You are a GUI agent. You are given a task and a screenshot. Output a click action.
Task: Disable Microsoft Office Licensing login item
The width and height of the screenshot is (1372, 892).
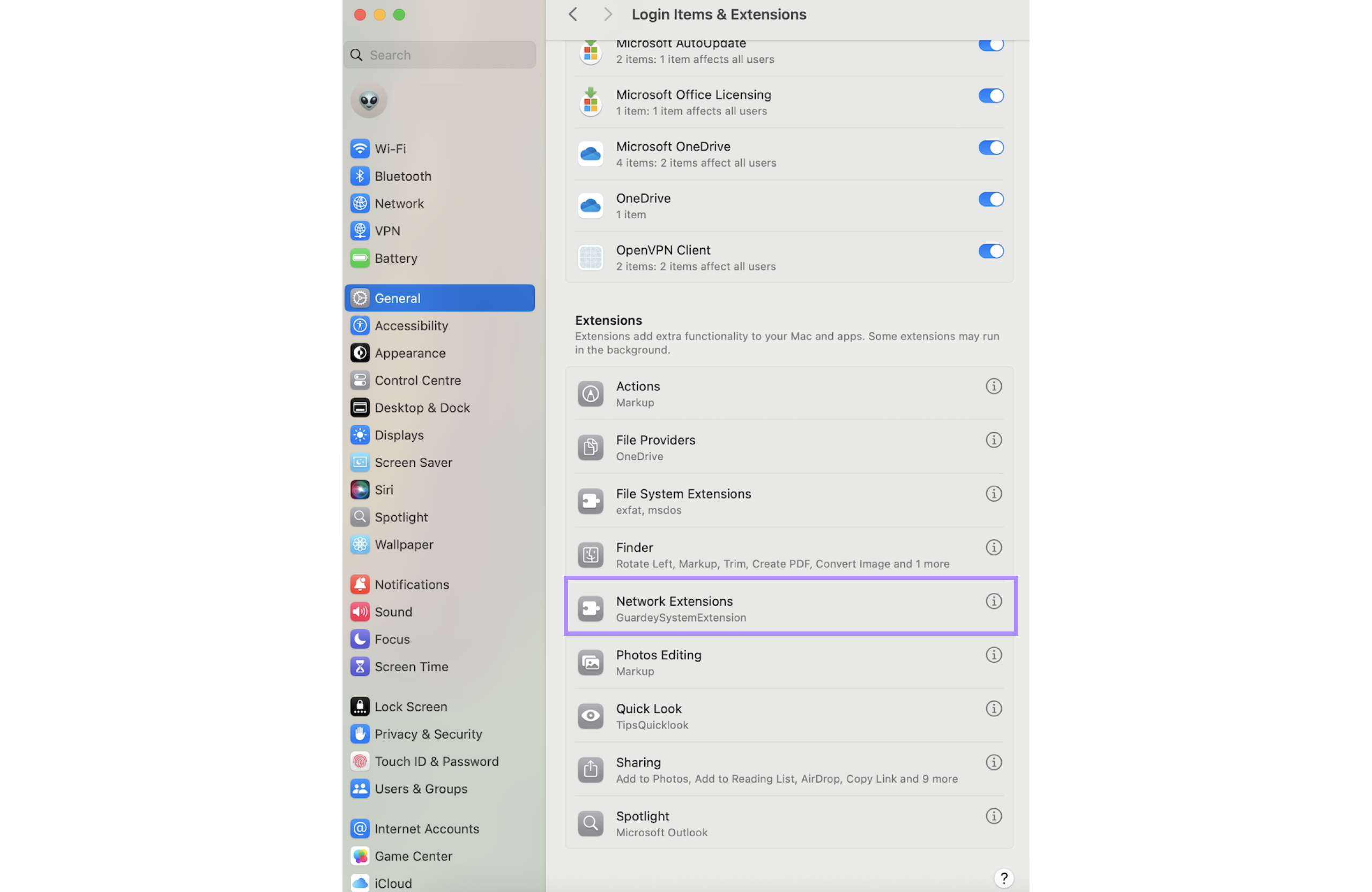click(991, 96)
